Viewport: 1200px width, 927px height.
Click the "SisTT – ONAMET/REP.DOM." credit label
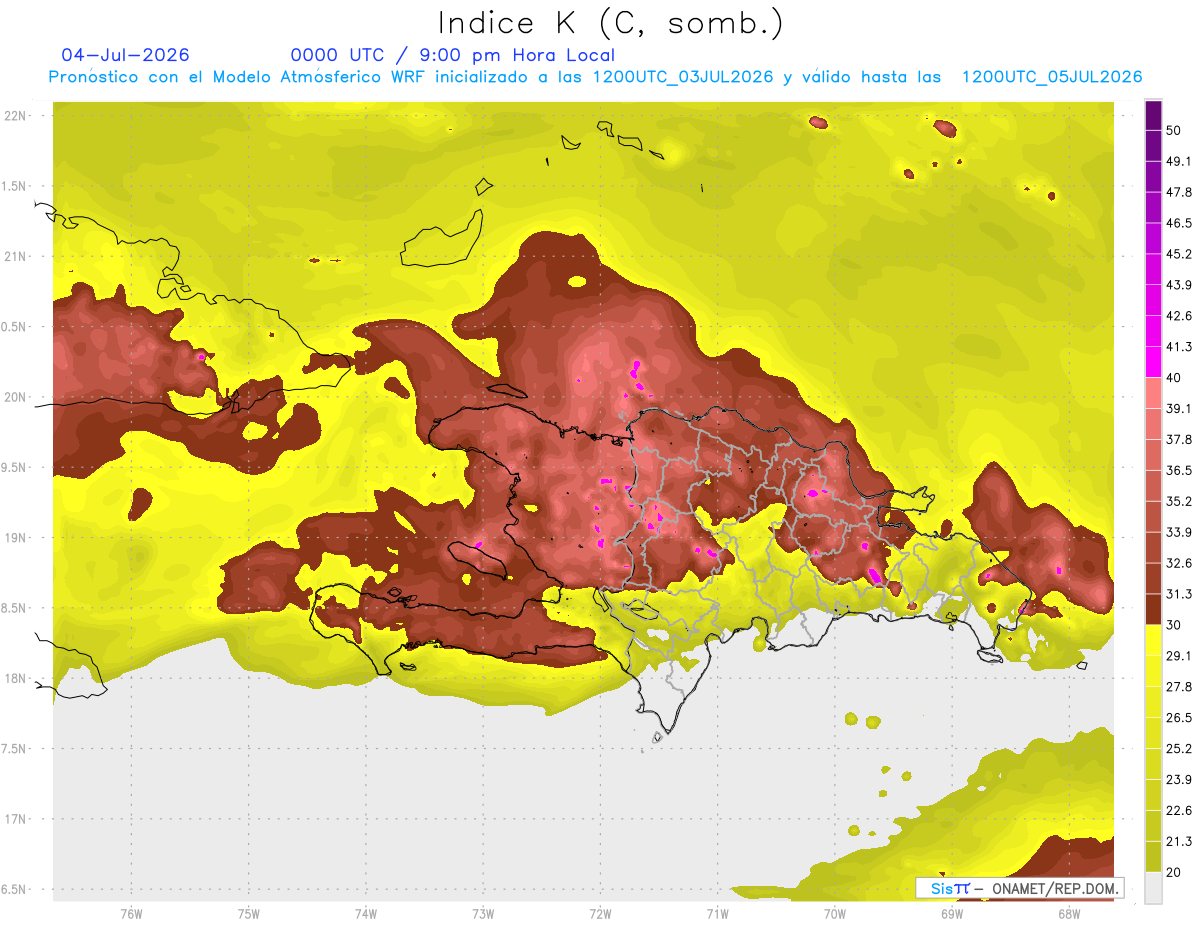[1019, 888]
